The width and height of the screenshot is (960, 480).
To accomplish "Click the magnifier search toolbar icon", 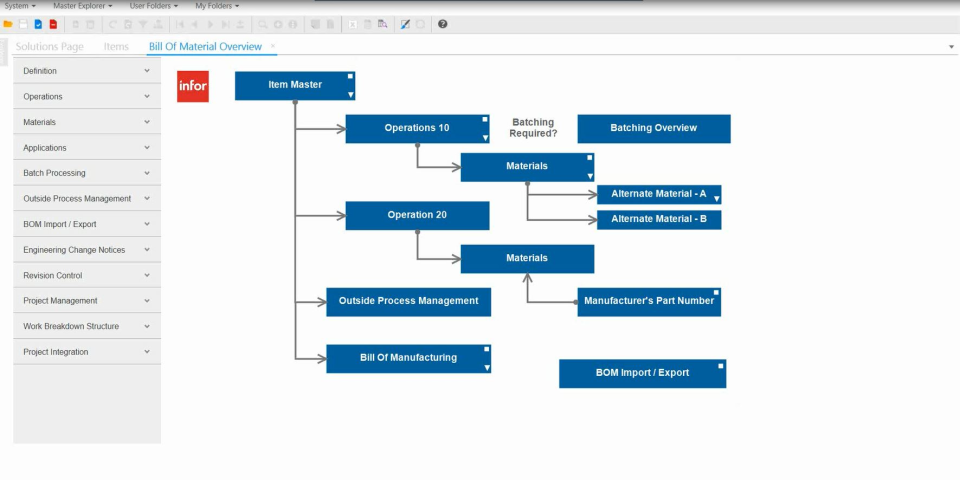I will click(262, 24).
